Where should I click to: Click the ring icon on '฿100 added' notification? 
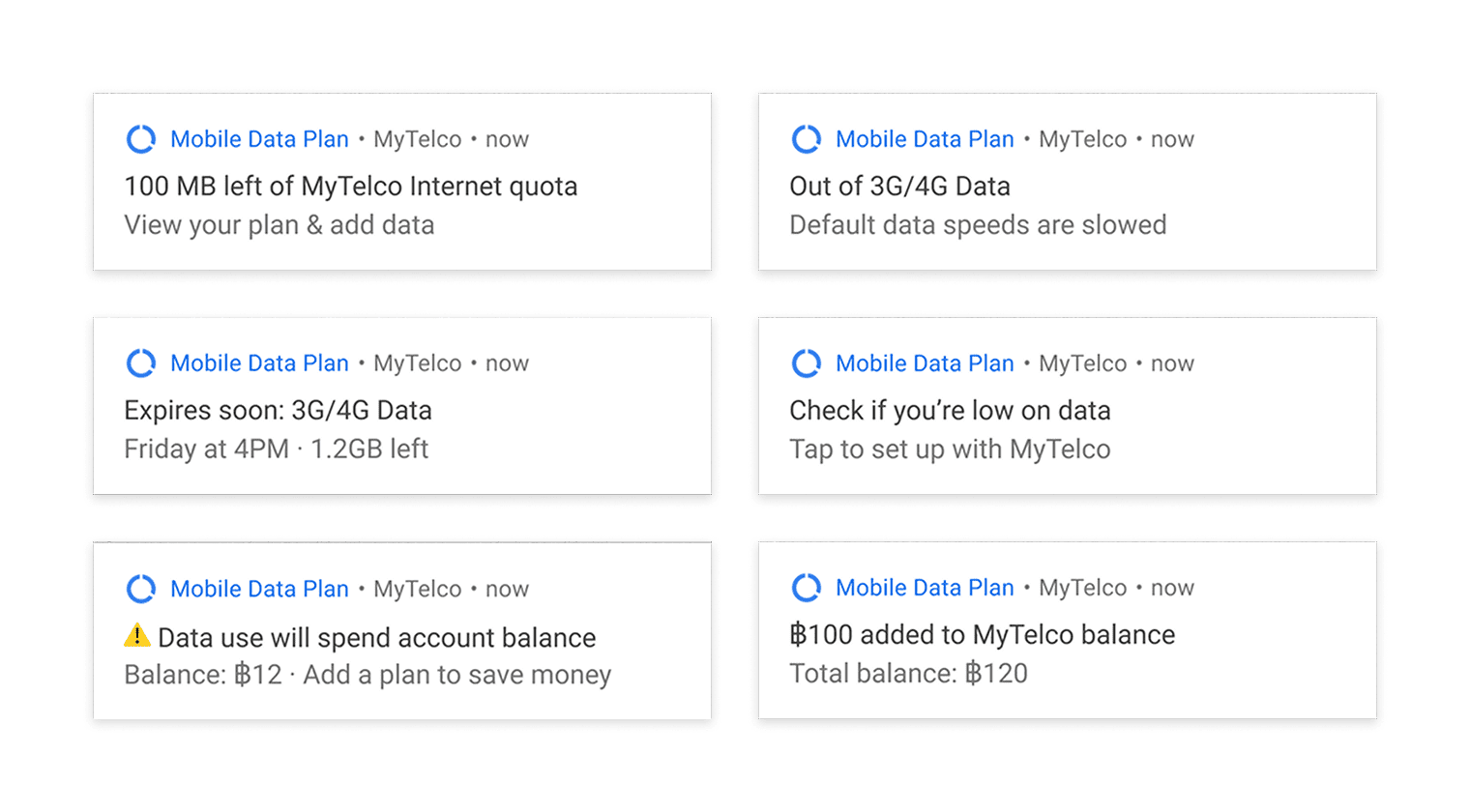(x=807, y=588)
